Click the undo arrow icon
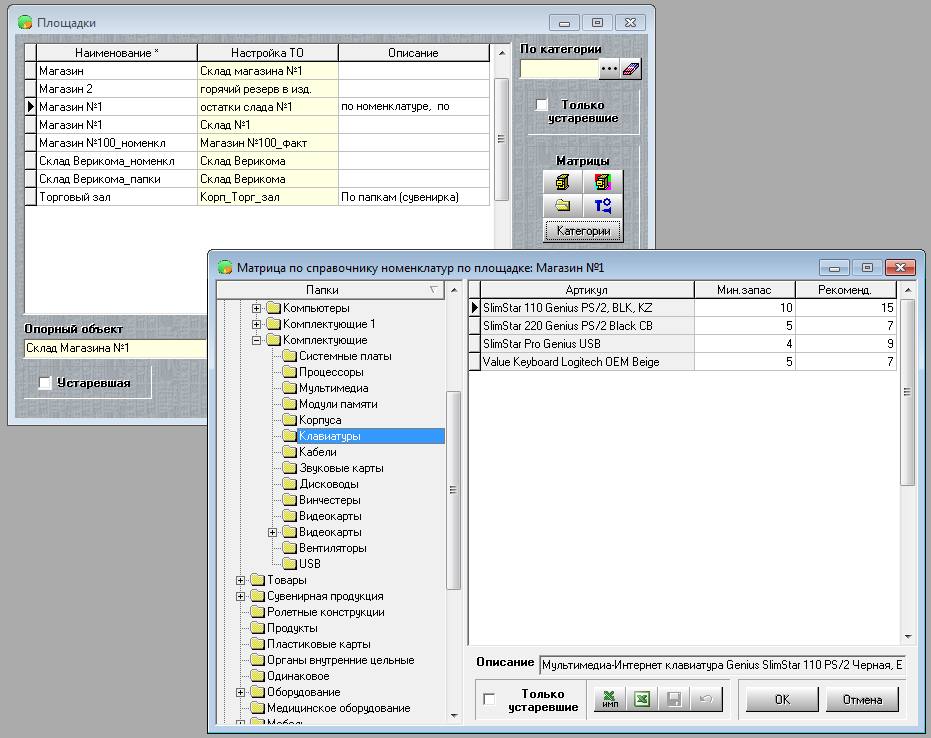Screen dimensions: 931x738 (x=706, y=699)
